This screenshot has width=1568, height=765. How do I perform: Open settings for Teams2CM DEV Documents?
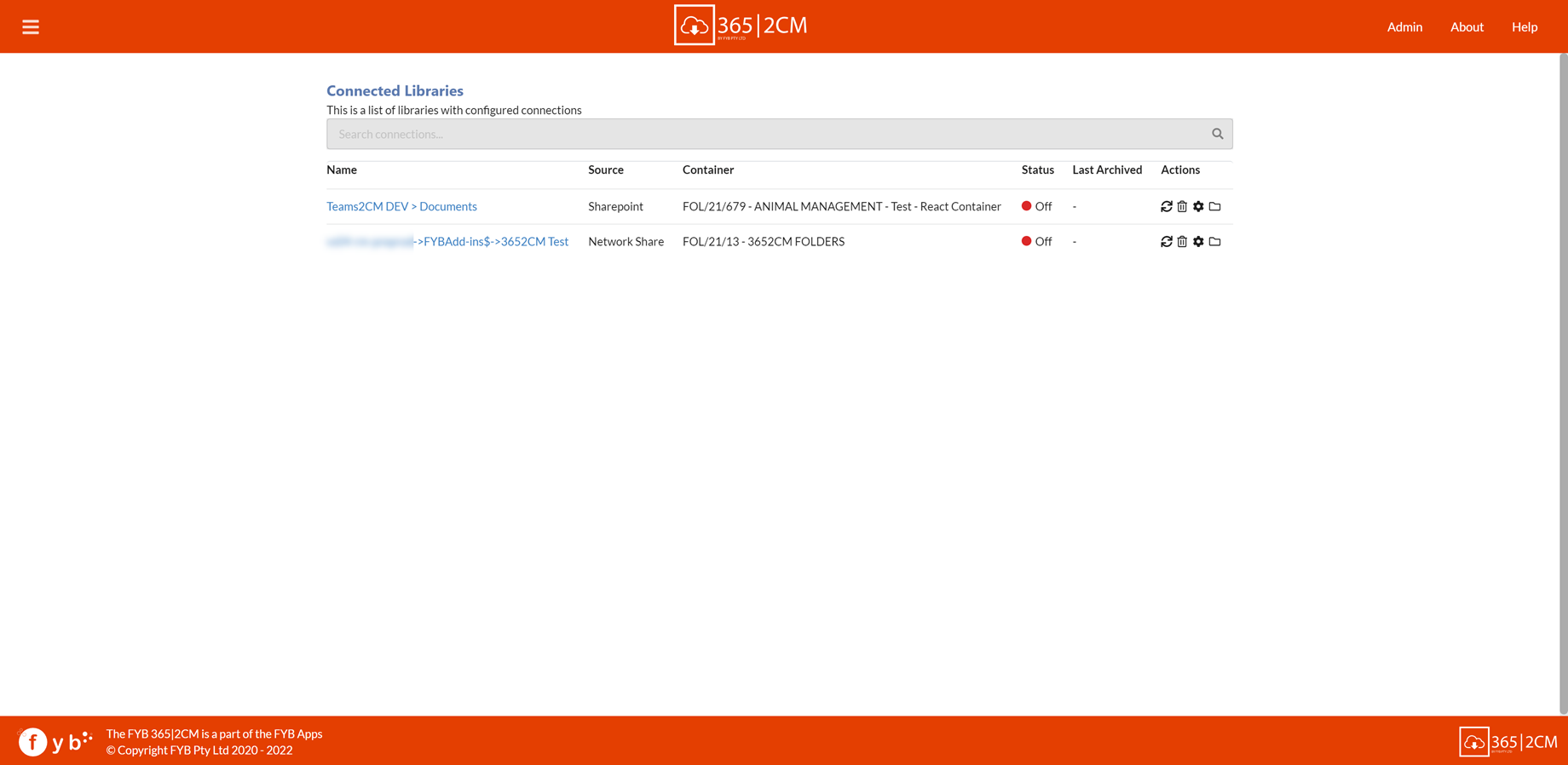click(x=1198, y=206)
